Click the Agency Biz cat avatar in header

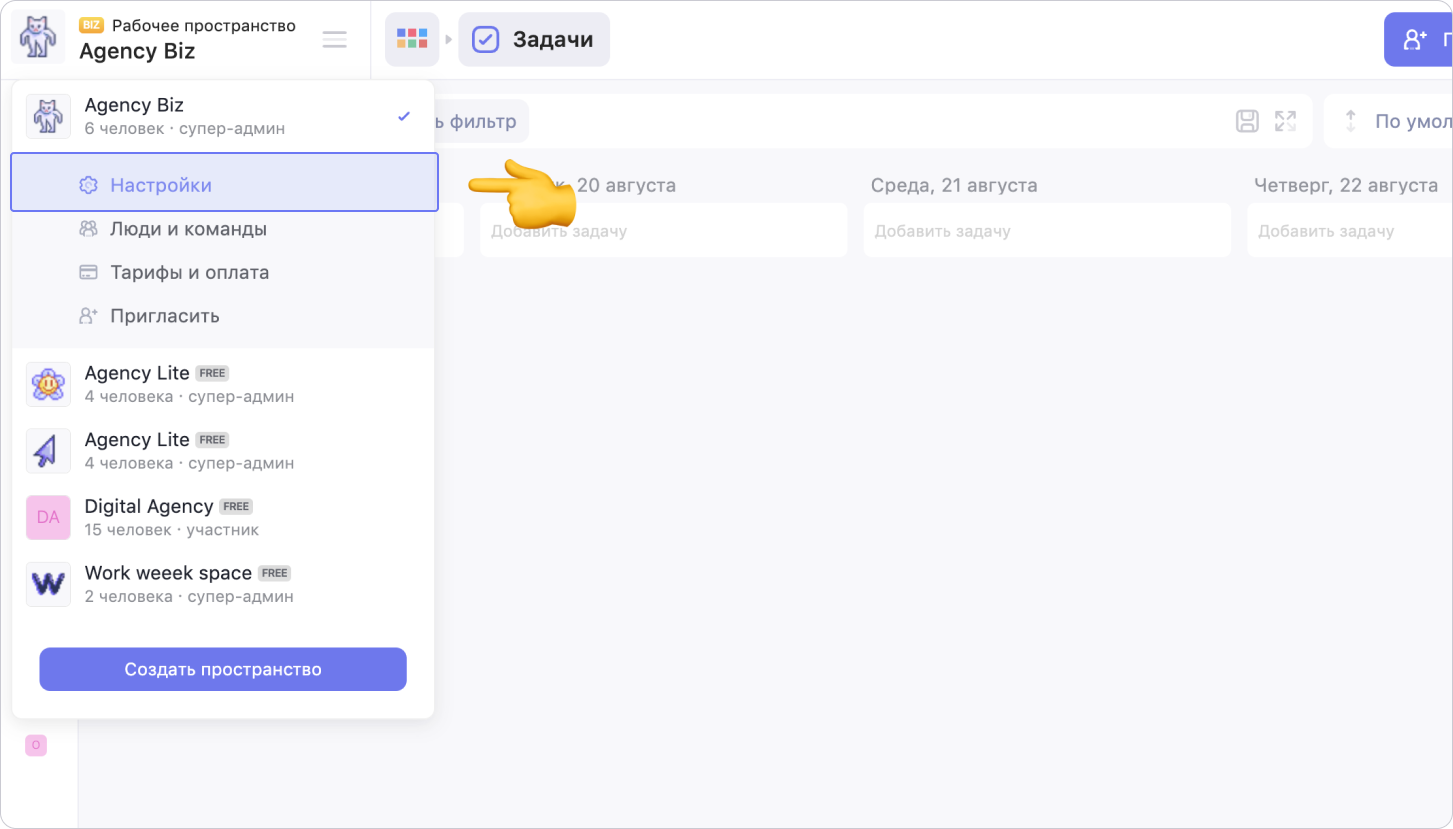(x=38, y=38)
